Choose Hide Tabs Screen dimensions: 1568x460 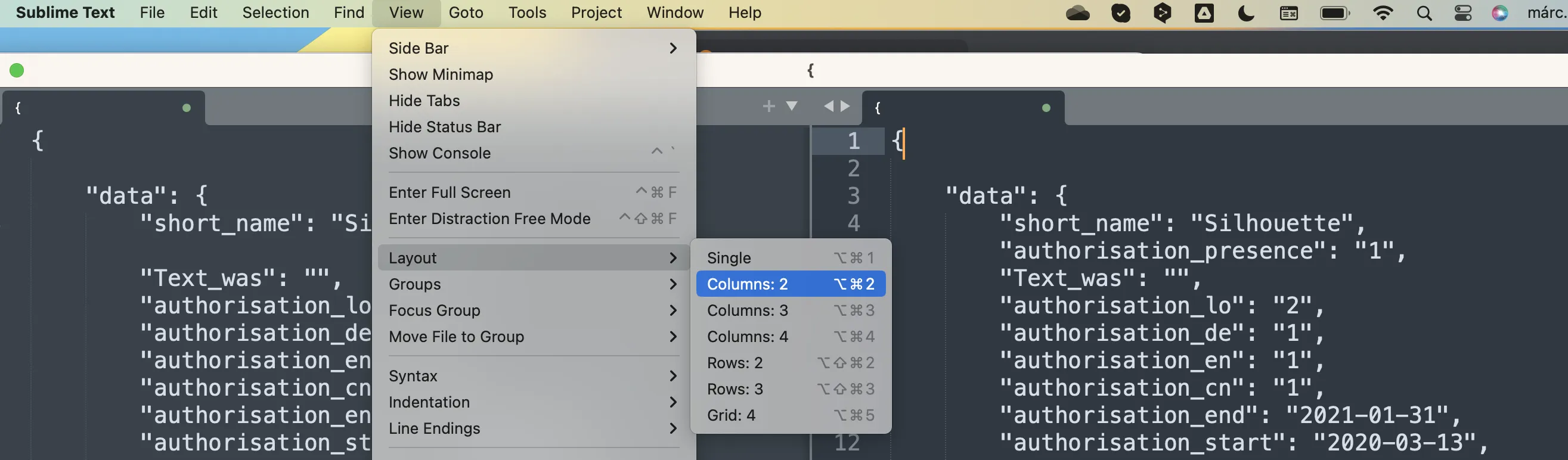pos(533,100)
